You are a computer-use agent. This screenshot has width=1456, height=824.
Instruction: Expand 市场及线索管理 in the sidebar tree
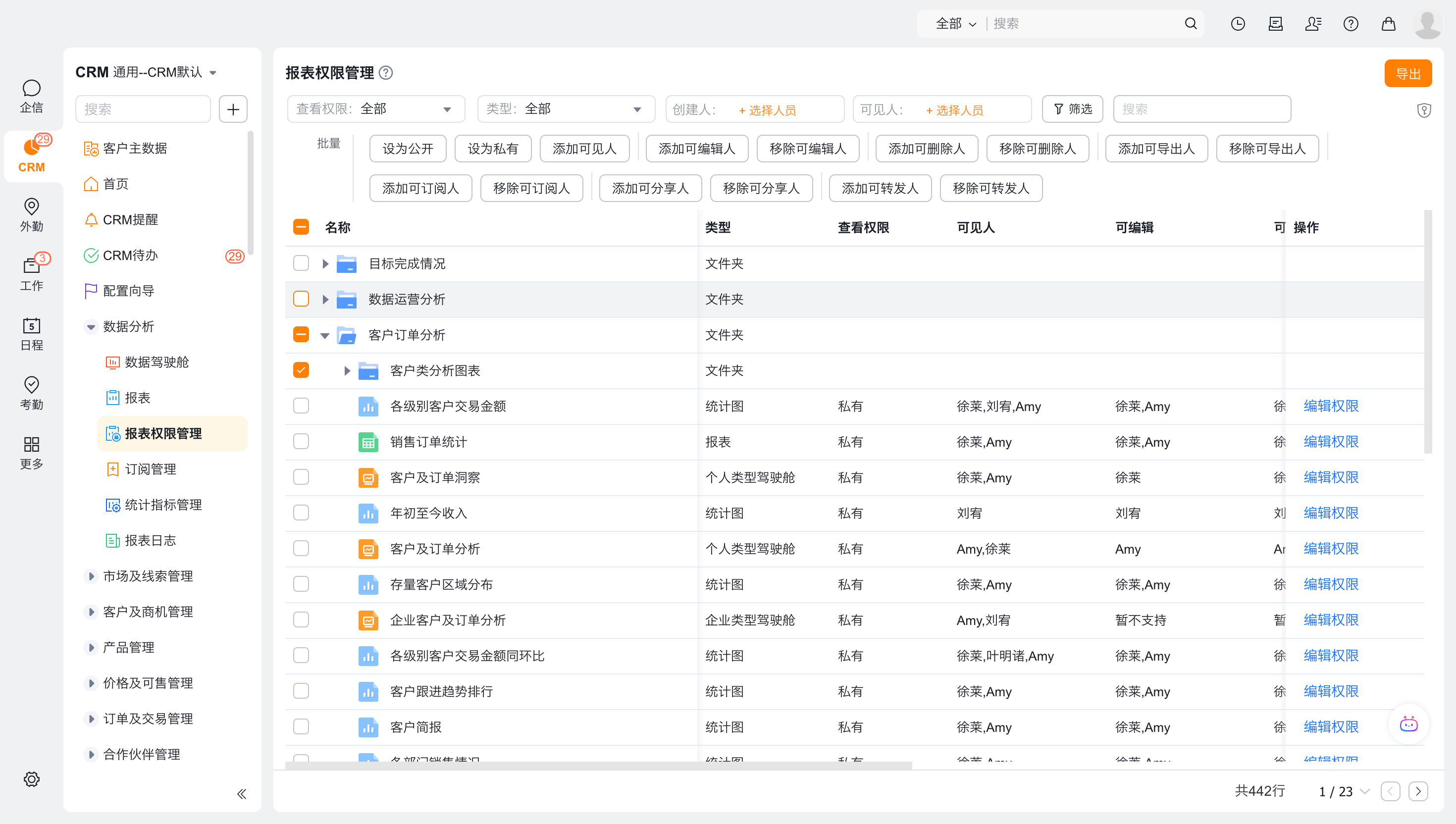click(x=91, y=576)
